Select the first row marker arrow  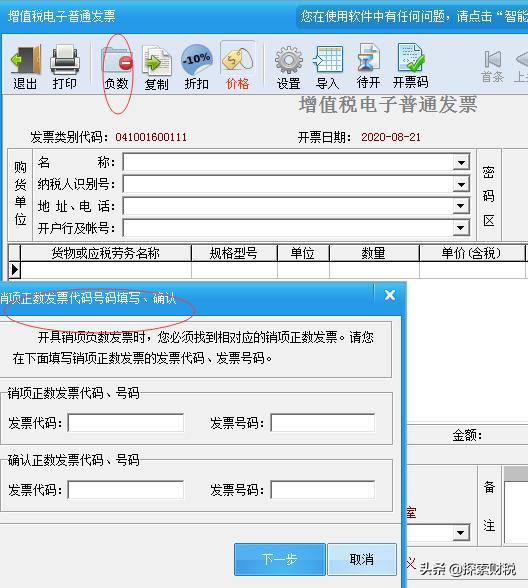coord(14,270)
